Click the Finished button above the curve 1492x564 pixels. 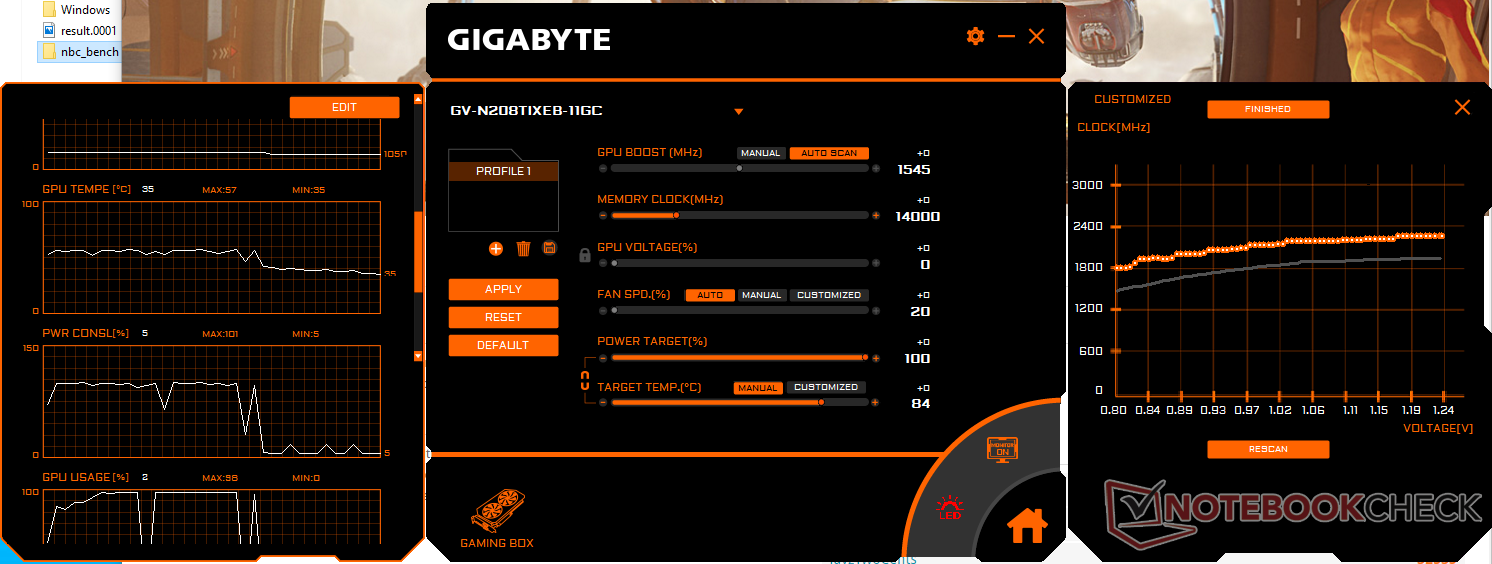(1268, 109)
